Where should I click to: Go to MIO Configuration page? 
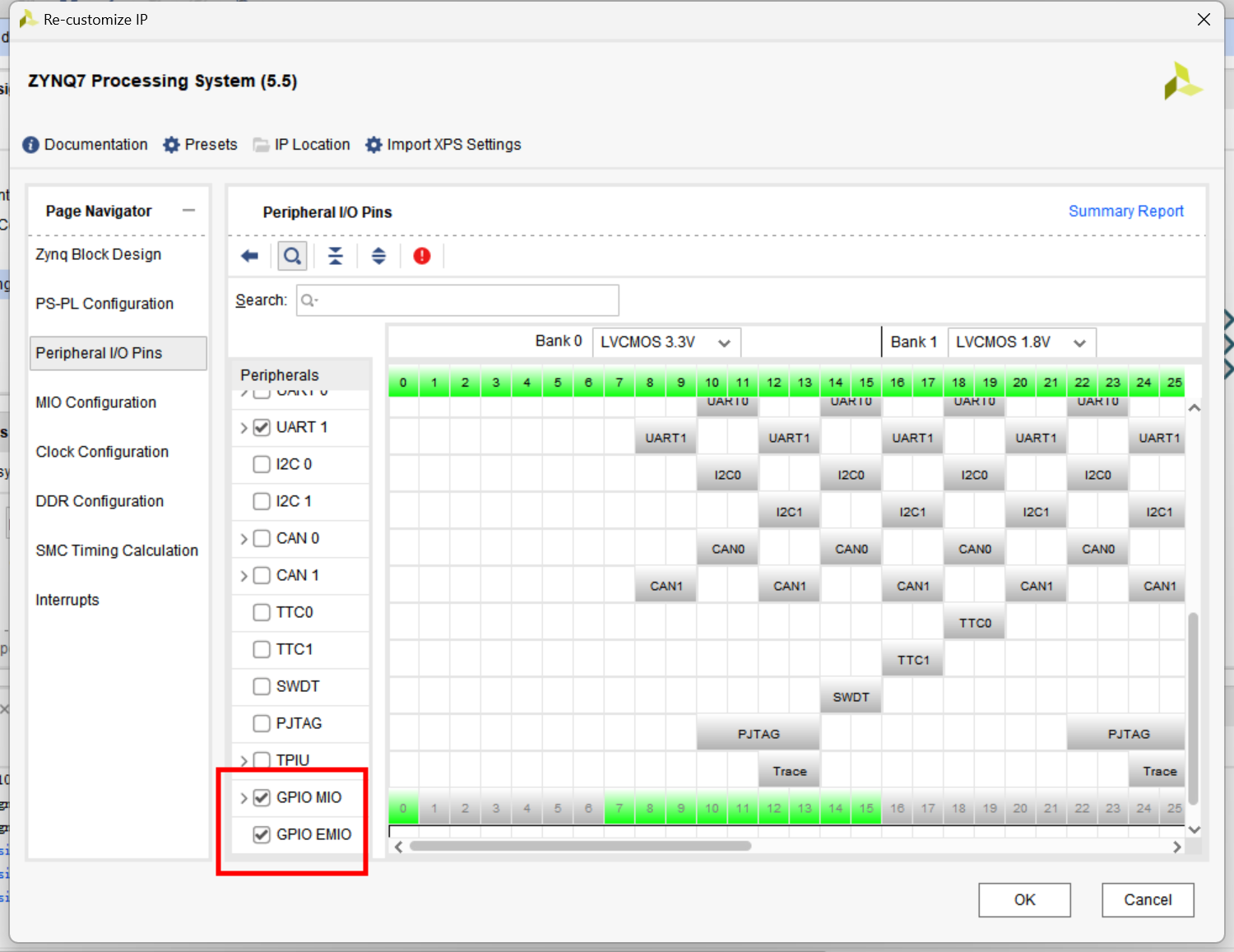(96, 402)
